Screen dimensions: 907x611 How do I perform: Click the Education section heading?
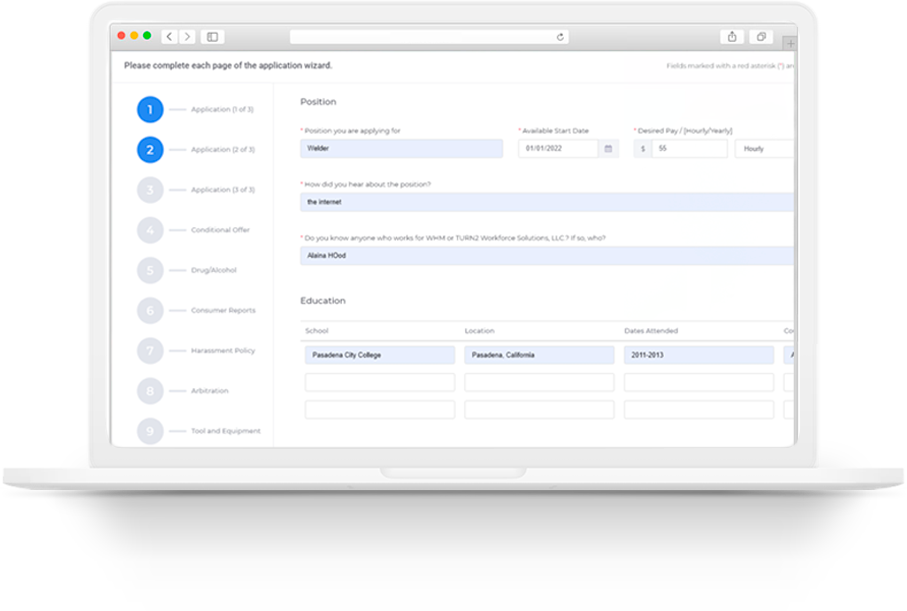click(323, 301)
